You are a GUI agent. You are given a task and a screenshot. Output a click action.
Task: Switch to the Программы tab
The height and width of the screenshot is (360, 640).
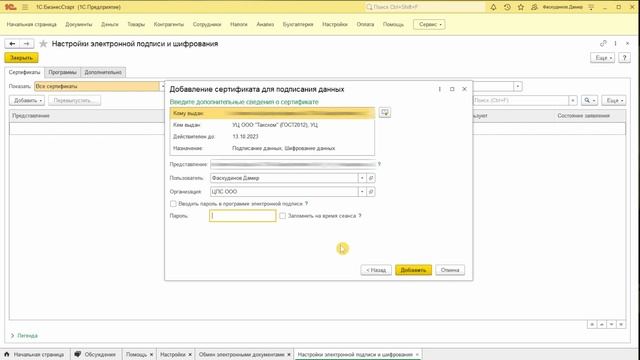pyautogui.click(x=62, y=72)
